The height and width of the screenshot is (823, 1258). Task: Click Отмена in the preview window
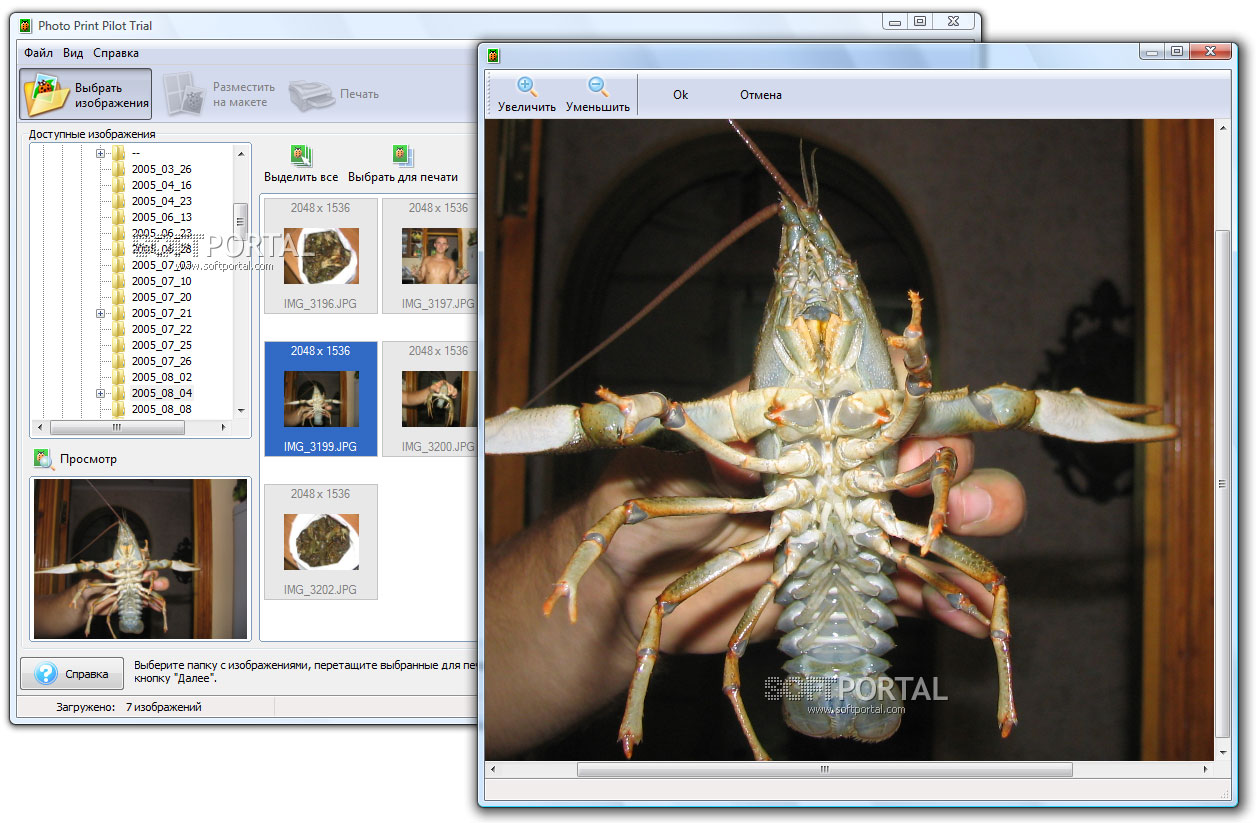761,95
